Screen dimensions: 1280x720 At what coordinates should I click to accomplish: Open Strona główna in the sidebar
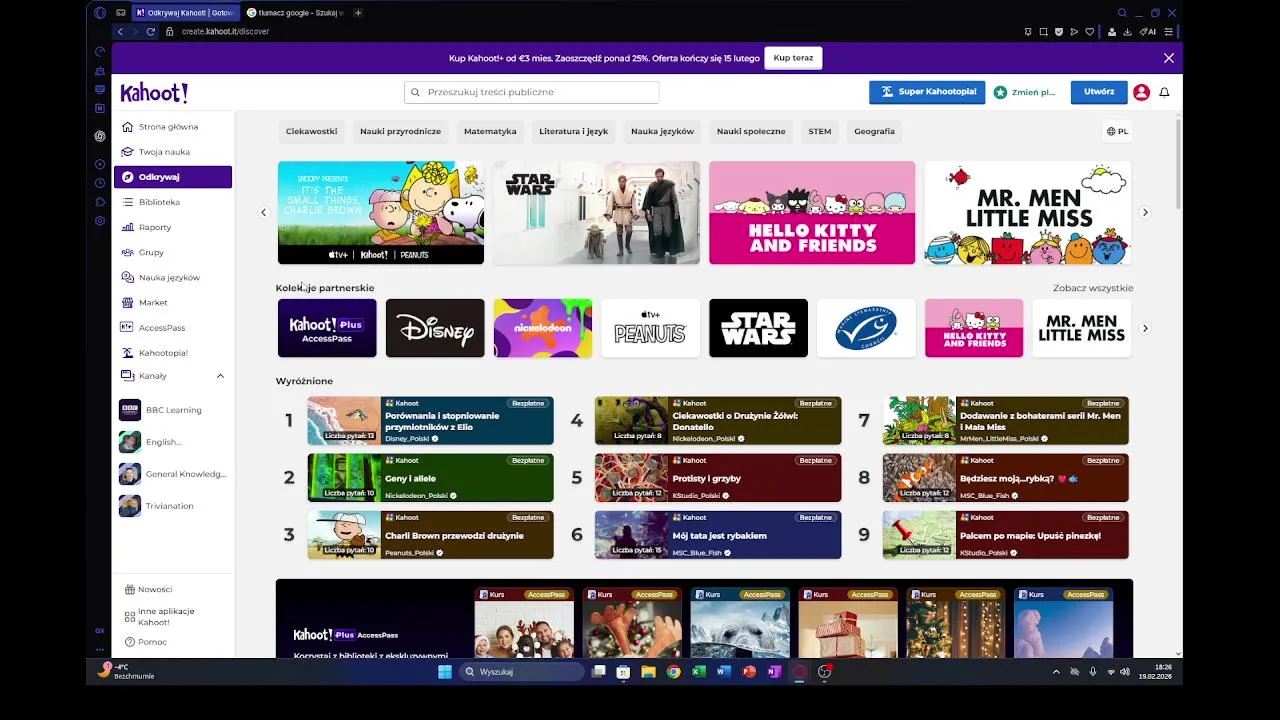coord(172,127)
